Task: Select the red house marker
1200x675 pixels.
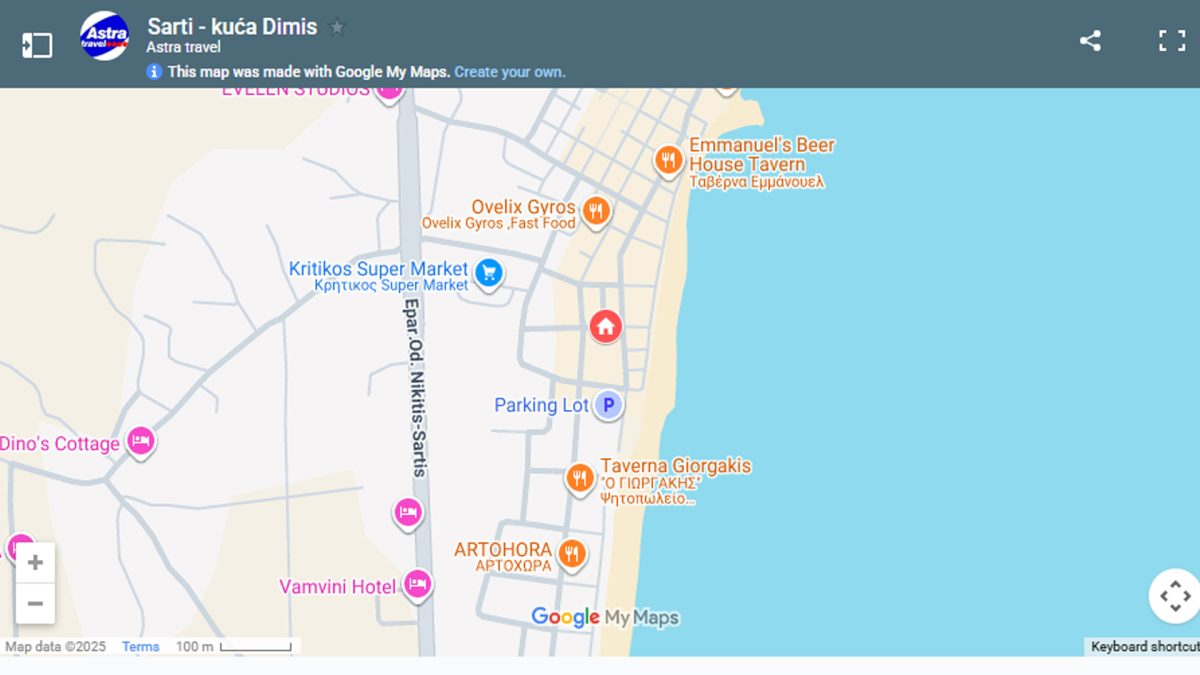Action: [605, 326]
